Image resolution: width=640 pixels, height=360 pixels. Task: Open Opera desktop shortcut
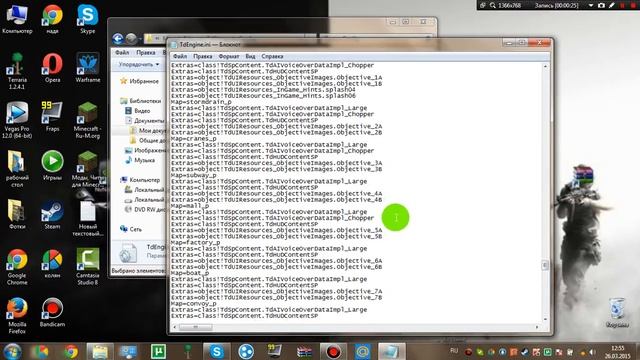pyautogui.click(x=52, y=68)
